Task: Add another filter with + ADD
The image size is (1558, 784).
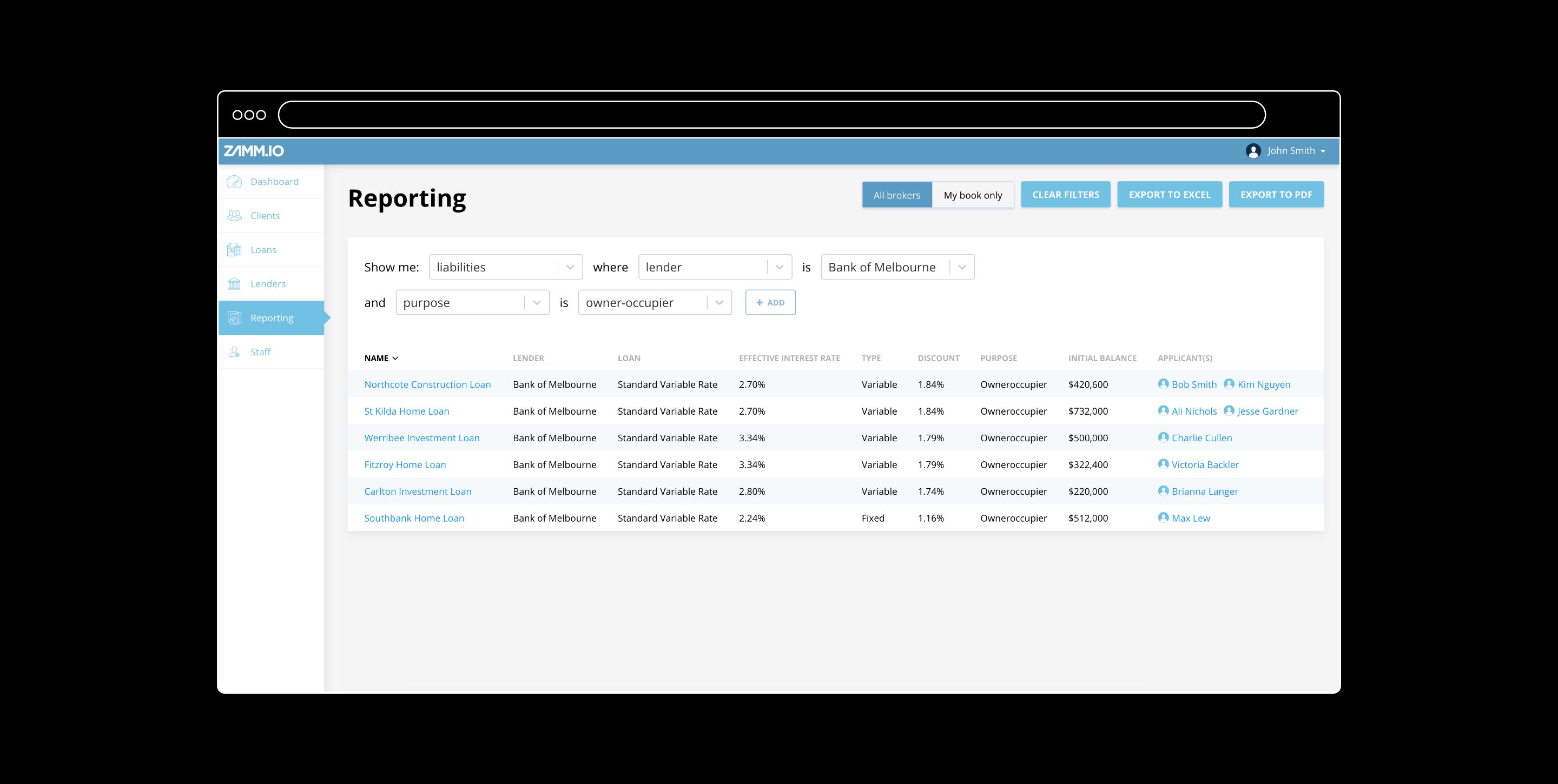Action: click(x=770, y=302)
